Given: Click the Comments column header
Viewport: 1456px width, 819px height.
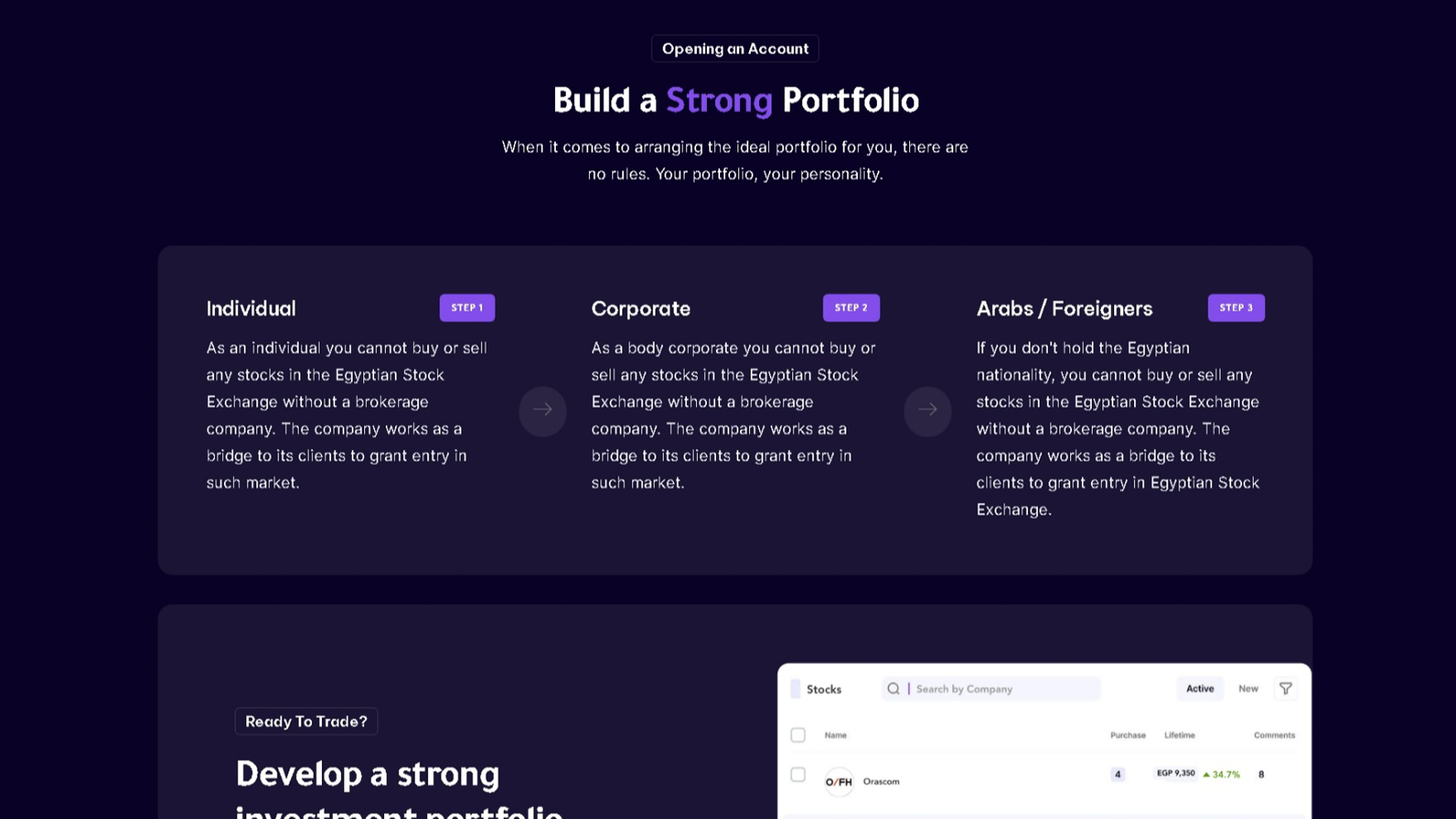Looking at the screenshot, I should pyautogui.click(x=1274, y=735).
